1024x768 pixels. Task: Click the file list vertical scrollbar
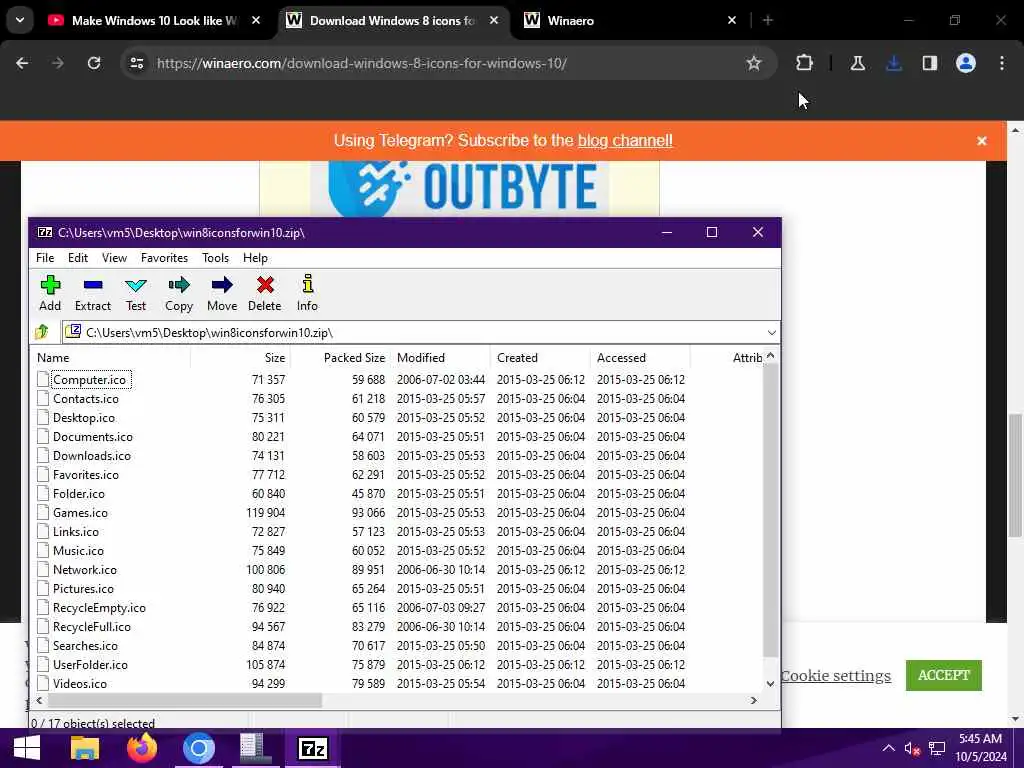click(x=770, y=509)
